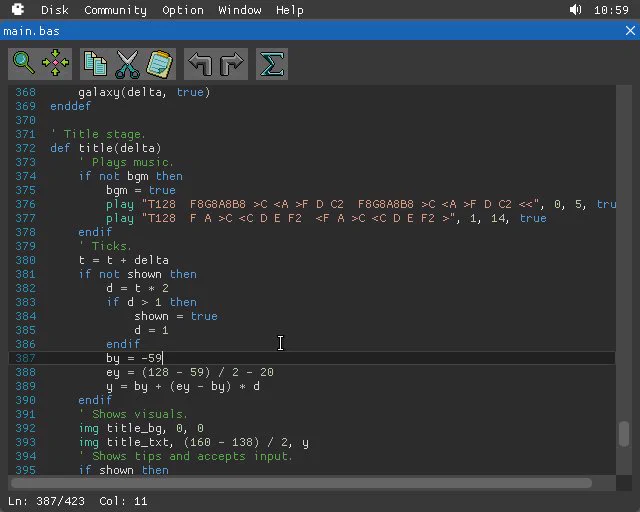Click the horizontal scrollbar thumb
Image resolution: width=640 pixels, height=512 pixels.
(x=301, y=483)
